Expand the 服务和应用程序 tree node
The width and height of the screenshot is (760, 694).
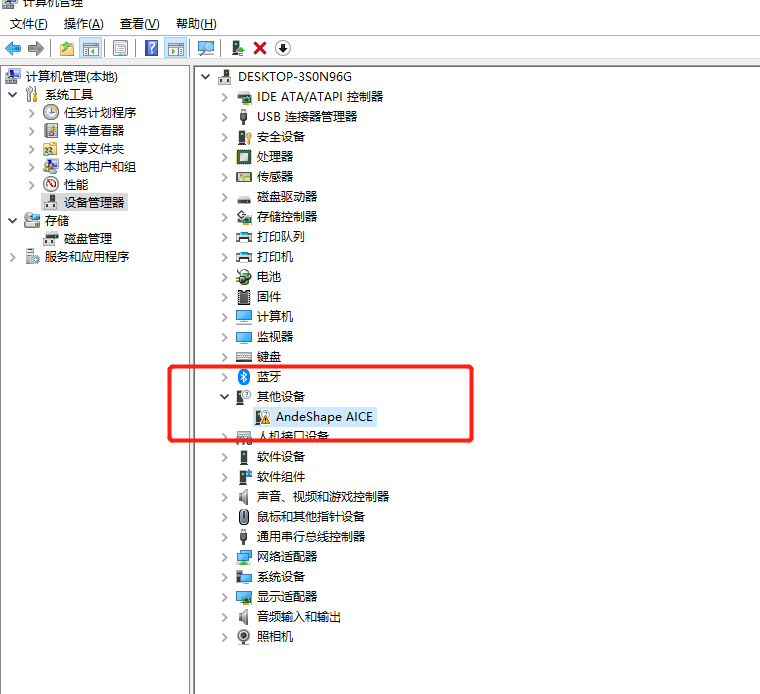(x=13, y=256)
